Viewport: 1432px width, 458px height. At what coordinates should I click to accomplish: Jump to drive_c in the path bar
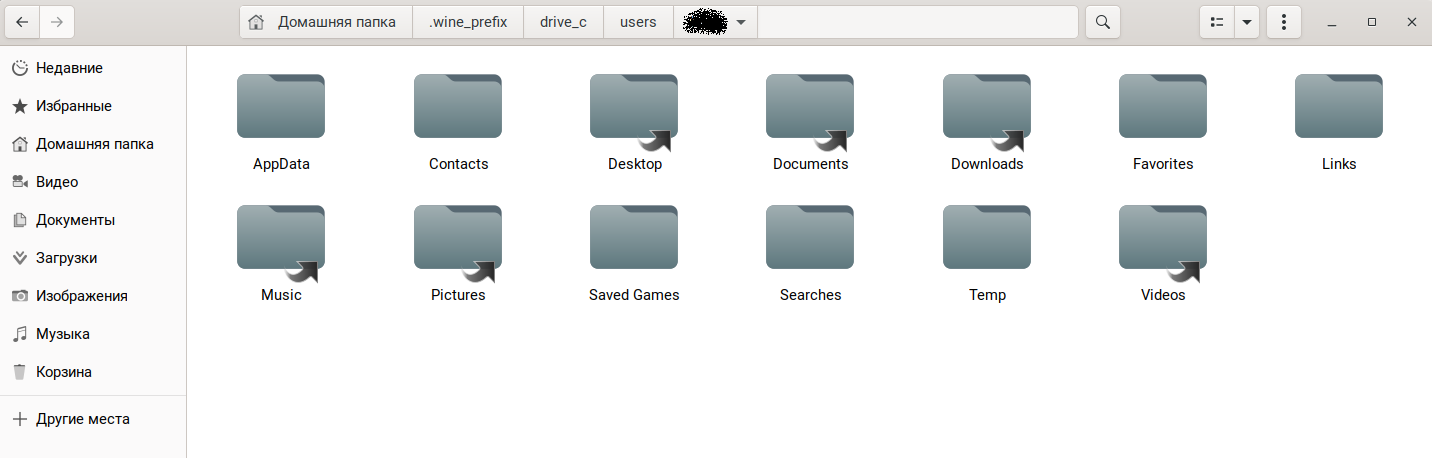[x=563, y=22]
